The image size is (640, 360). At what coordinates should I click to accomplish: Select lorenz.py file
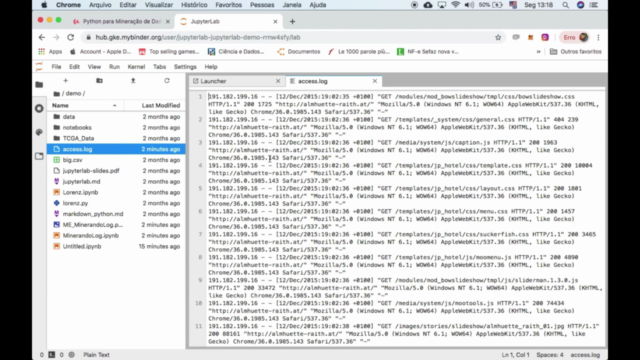[116, 203]
